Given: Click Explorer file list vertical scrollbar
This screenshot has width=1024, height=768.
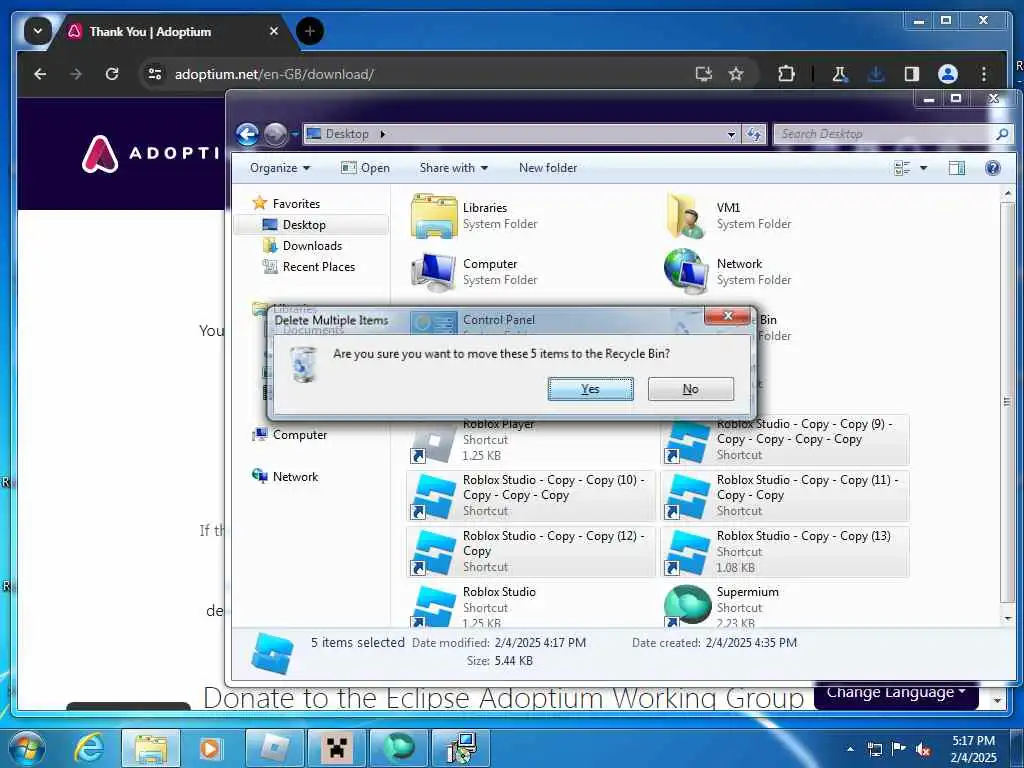Looking at the screenshot, I should point(1008,402).
